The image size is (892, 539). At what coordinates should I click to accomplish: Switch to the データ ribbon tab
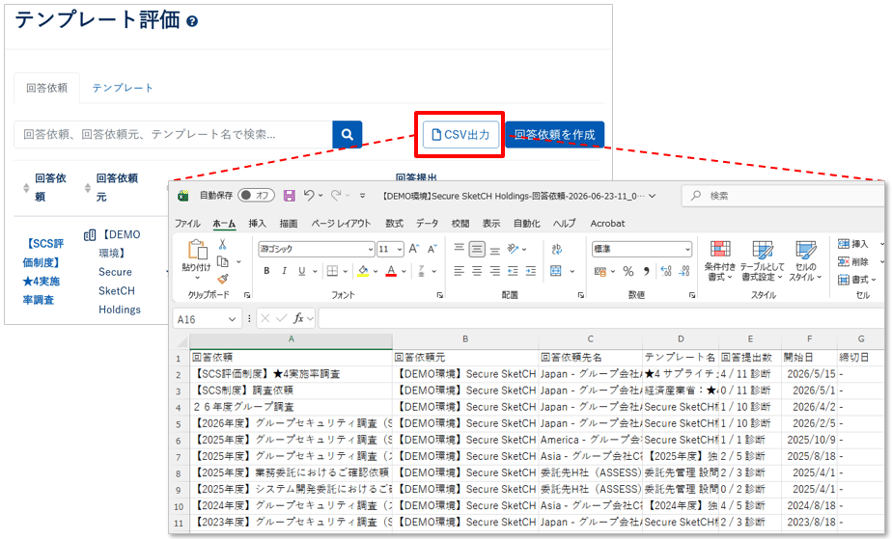click(x=427, y=224)
